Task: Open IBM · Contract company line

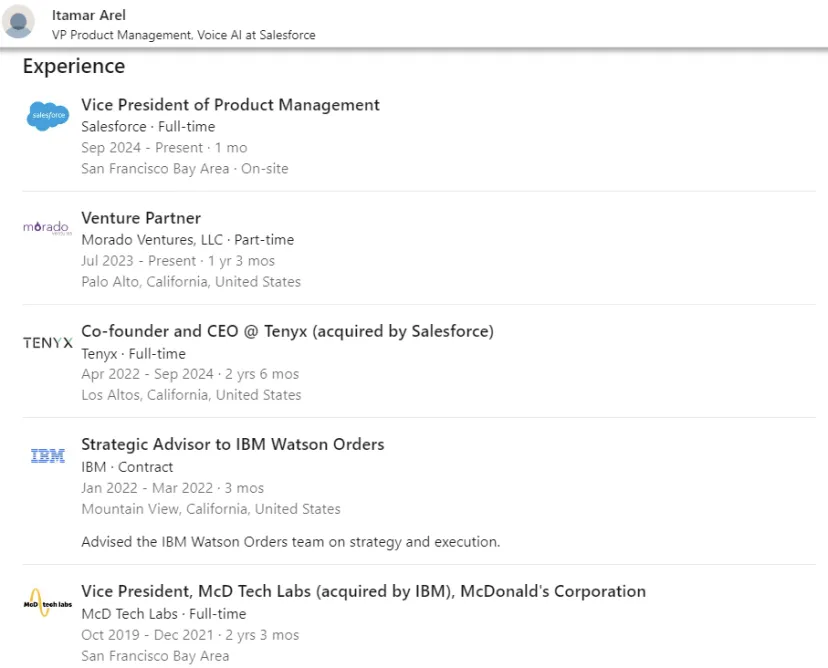Action: coord(127,467)
